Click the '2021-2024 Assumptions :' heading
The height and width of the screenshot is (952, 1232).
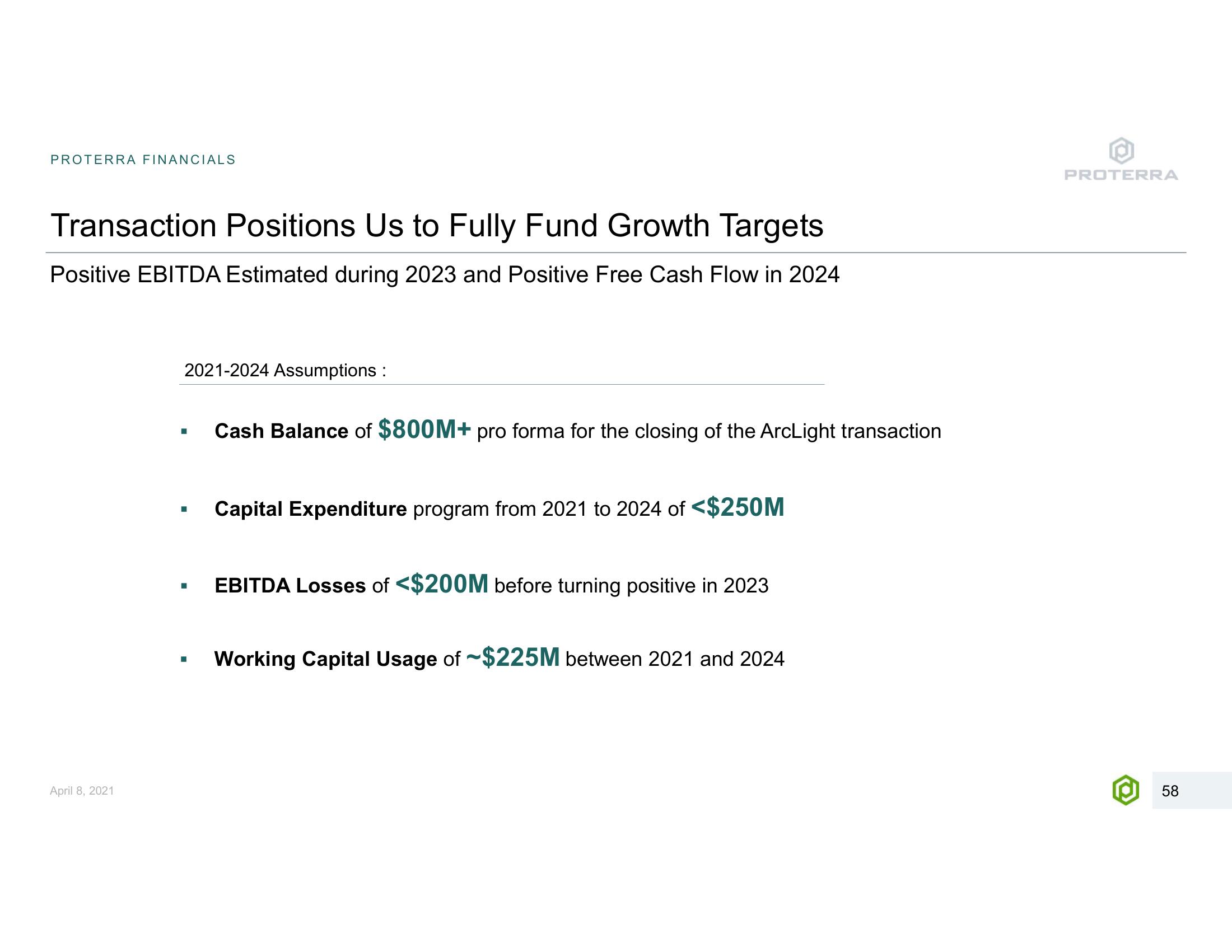(x=286, y=371)
